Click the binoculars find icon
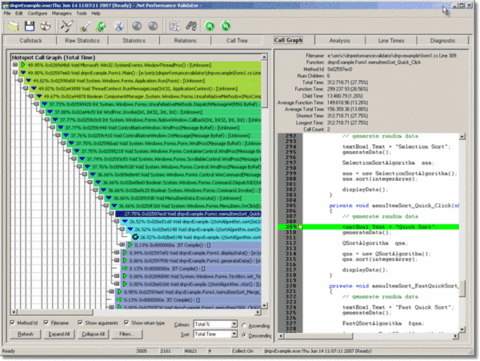 click(x=191, y=26)
